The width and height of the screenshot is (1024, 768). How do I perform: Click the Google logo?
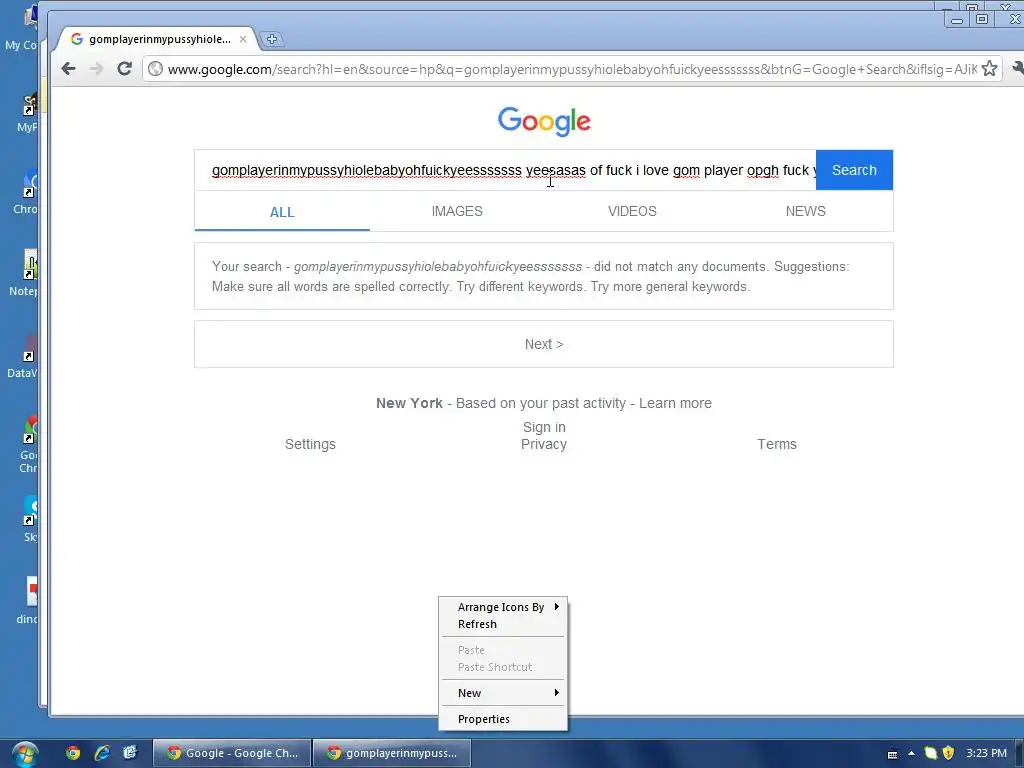tap(544, 121)
